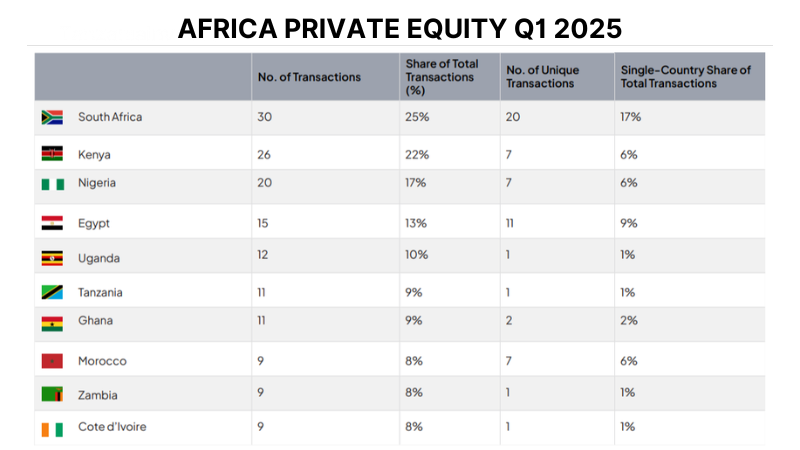Select Egypt's 13% share cell
Viewport: 800px width, 450px height.
click(x=417, y=223)
